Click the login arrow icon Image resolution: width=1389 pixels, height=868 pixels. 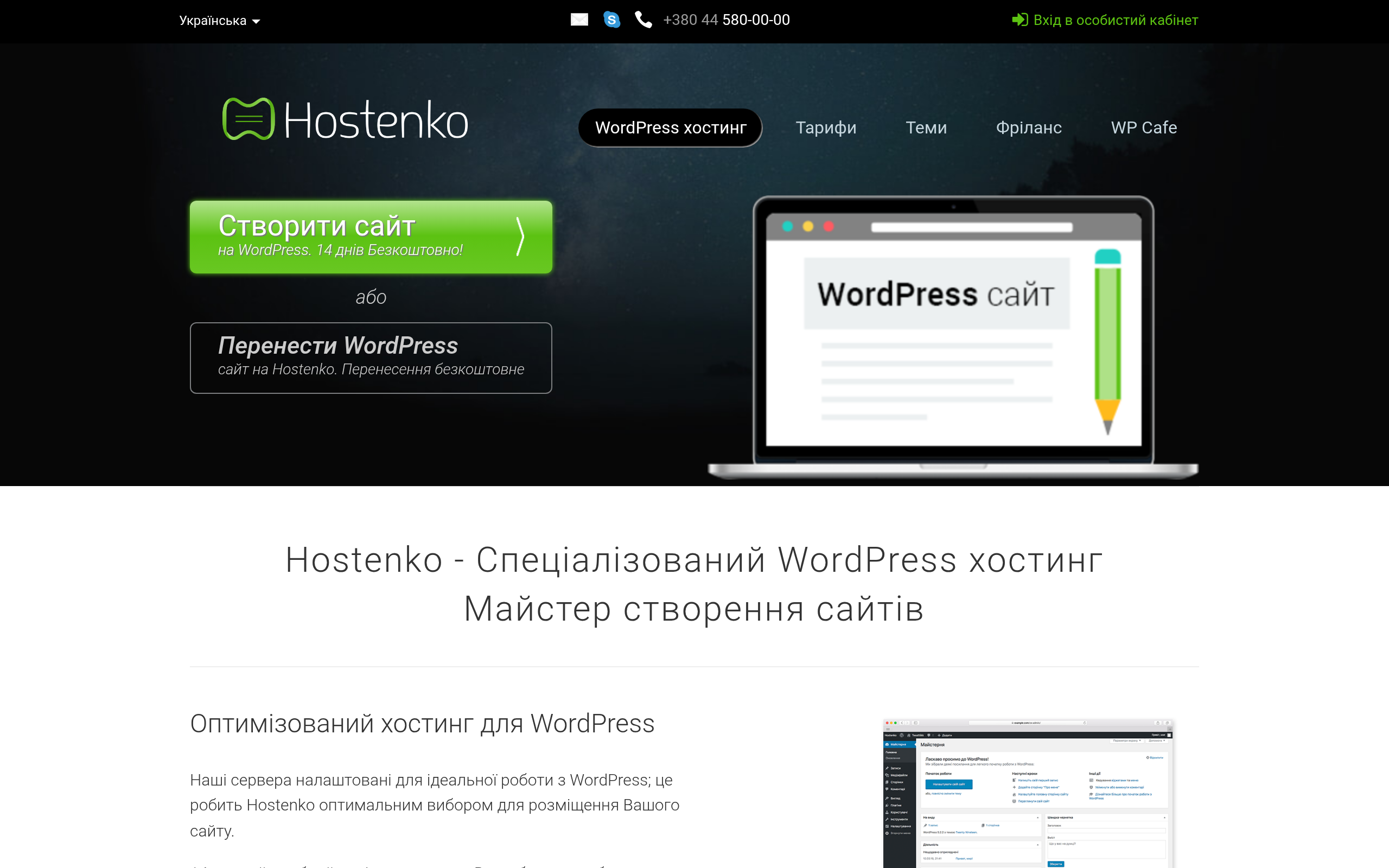coord(1020,20)
